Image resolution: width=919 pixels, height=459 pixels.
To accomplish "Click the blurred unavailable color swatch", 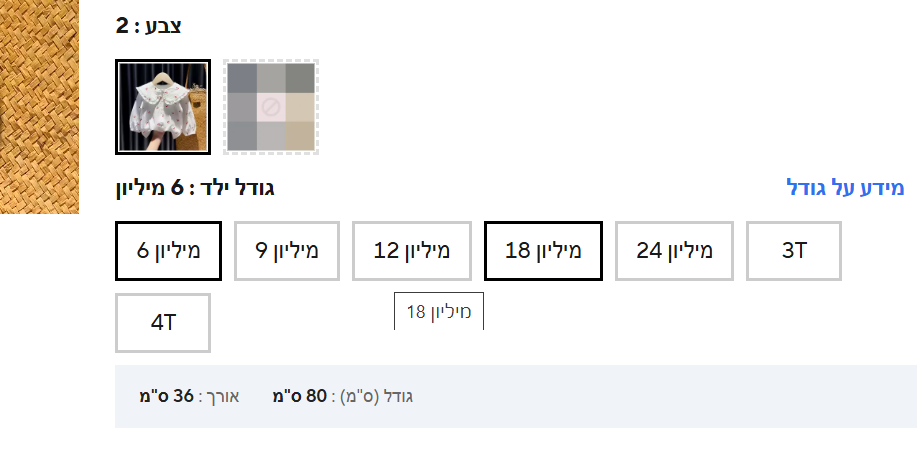I will (x=271, y=107).
